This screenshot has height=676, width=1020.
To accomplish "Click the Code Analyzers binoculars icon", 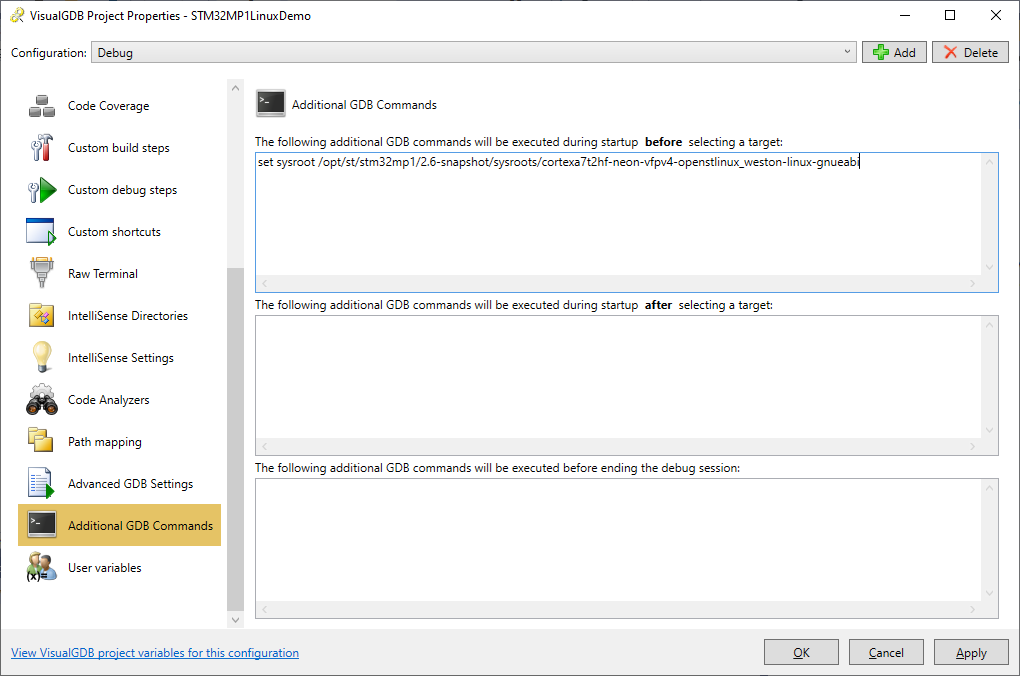I will (42, 399).
